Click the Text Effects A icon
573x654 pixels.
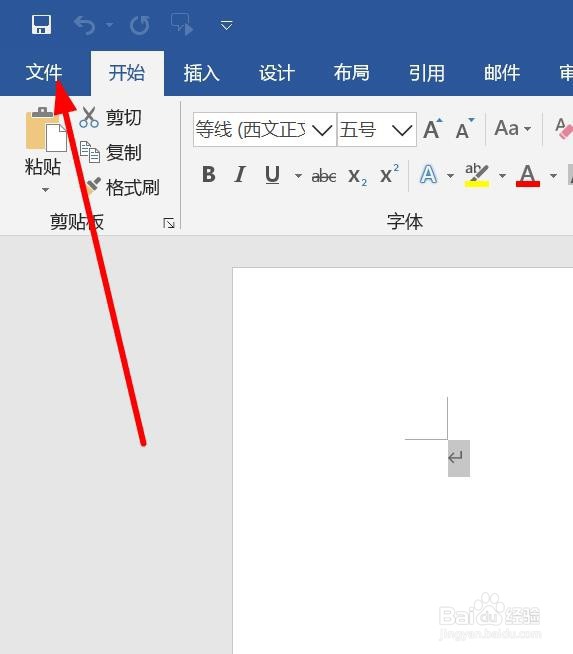(x=428, y=174)
